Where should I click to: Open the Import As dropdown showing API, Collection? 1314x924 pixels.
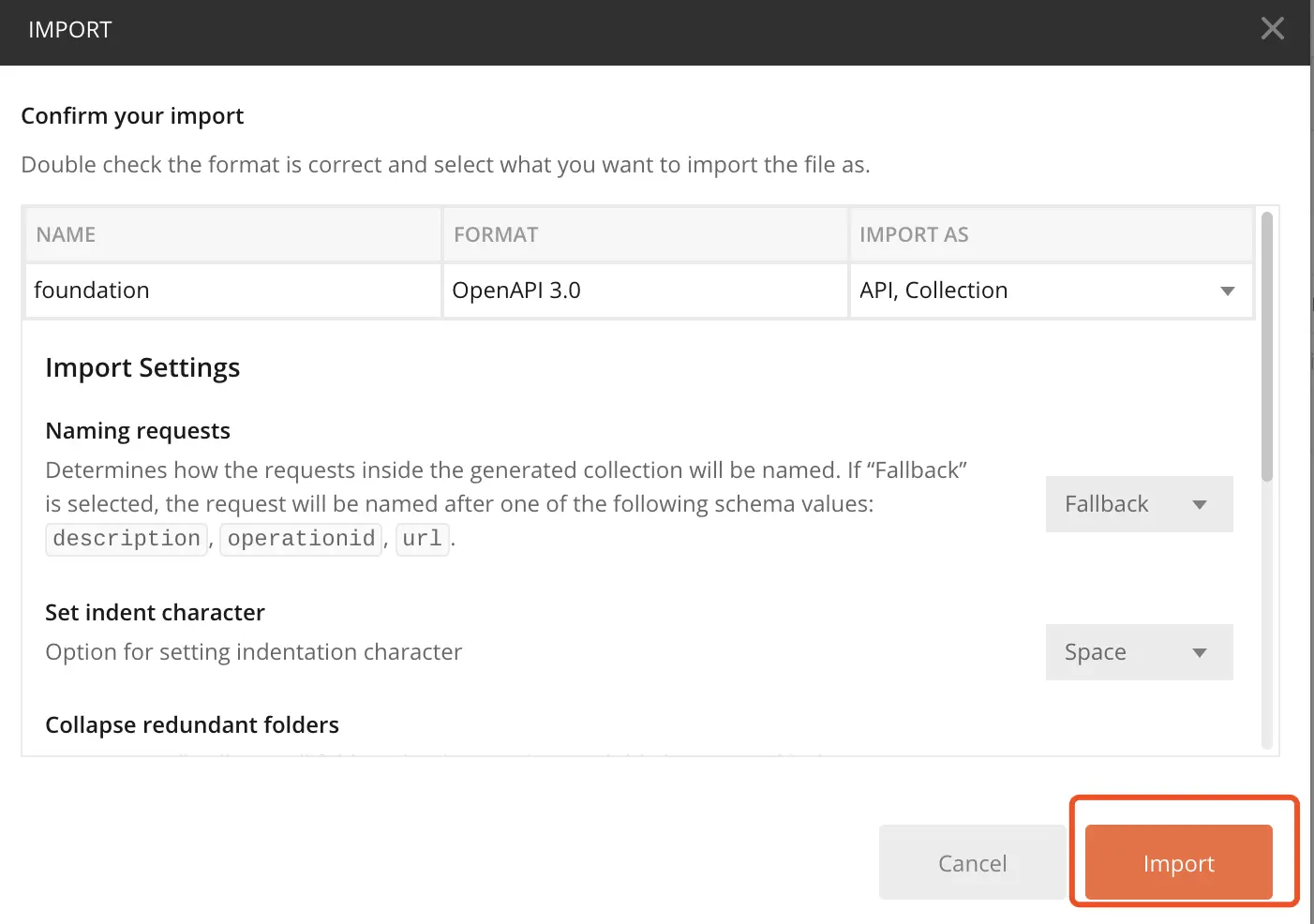[x=1050, y=291]
